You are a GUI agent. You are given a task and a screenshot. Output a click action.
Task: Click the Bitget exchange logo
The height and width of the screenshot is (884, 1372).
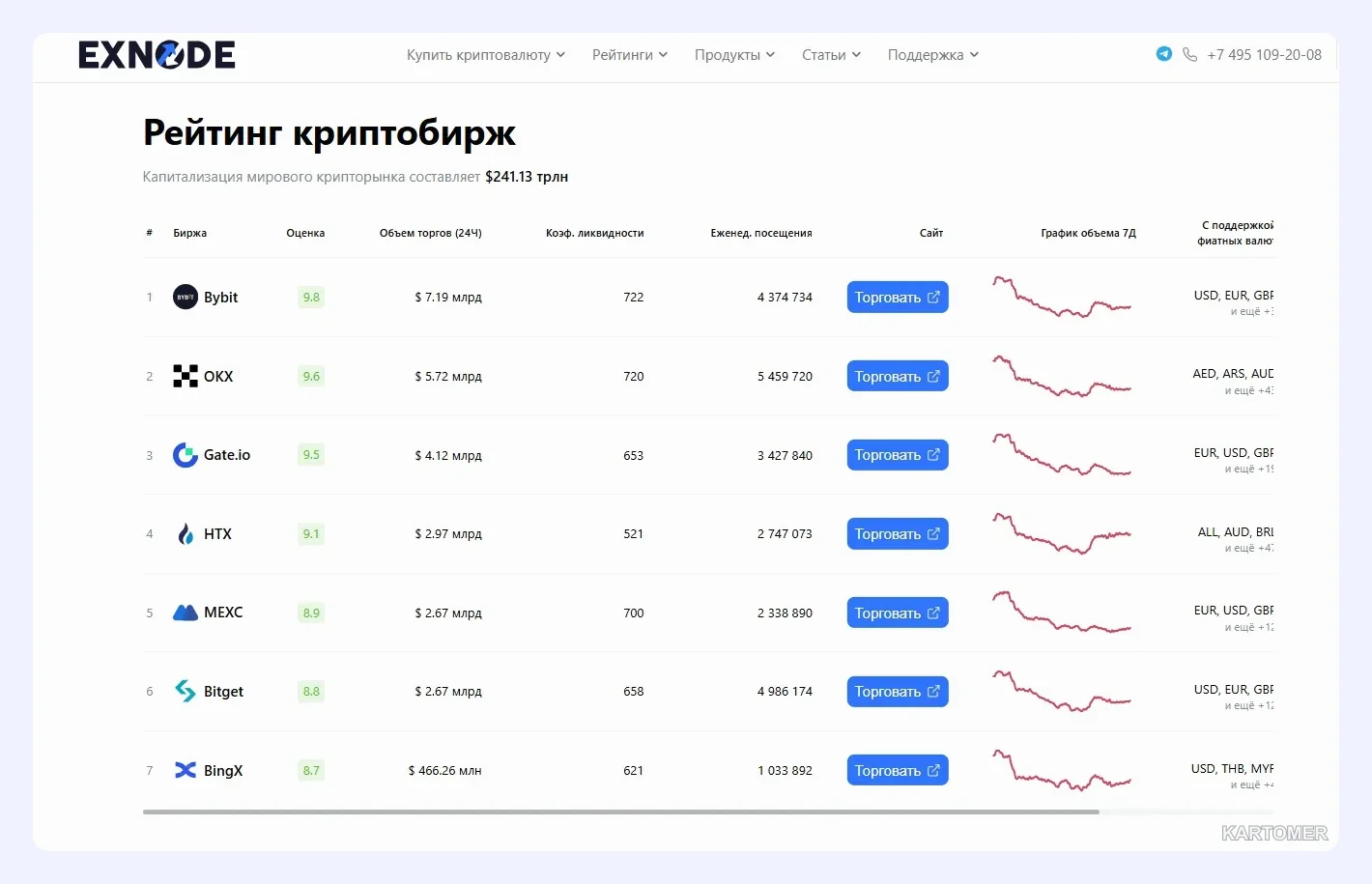[186, 692]
